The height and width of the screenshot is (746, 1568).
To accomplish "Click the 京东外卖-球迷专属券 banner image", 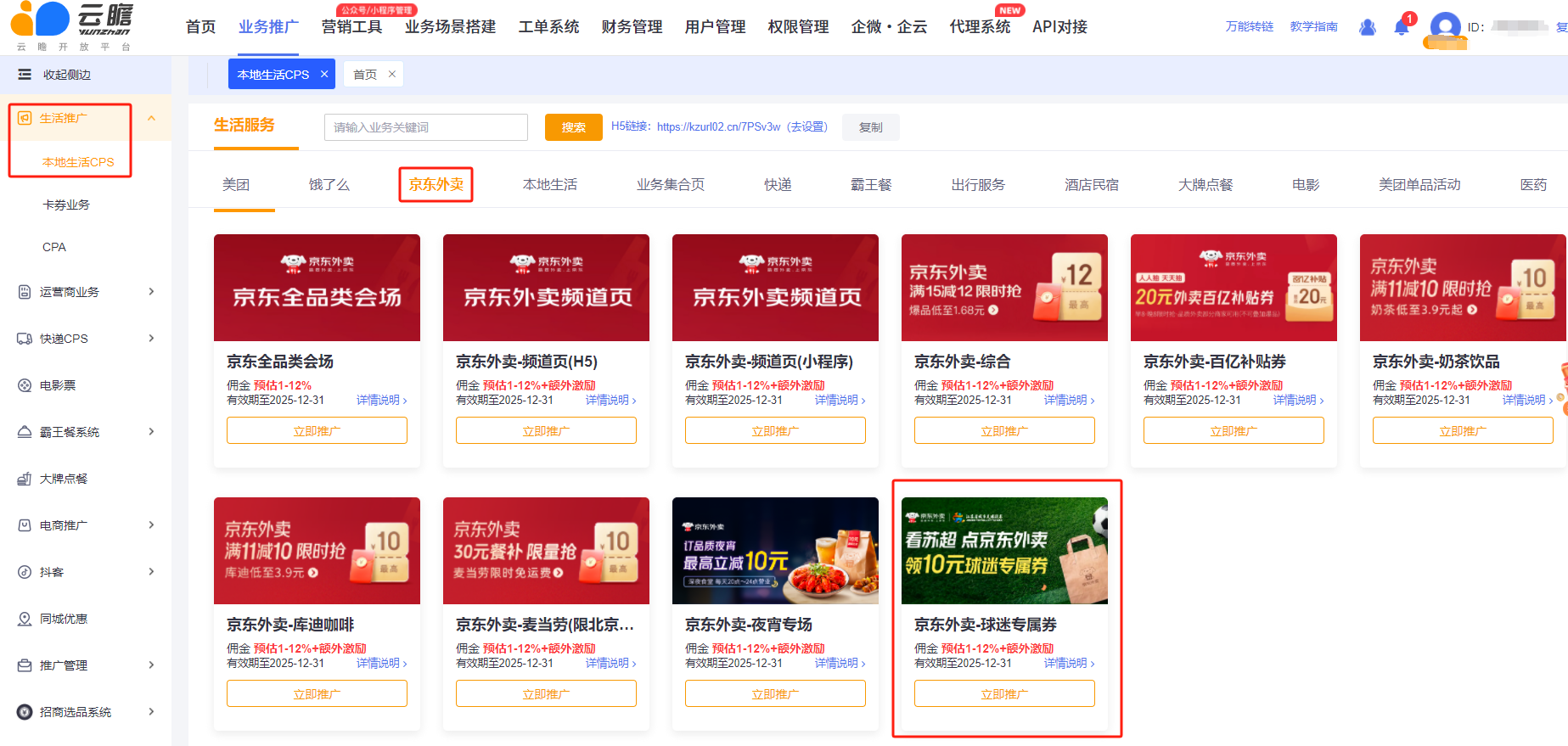I will 1004,551.
